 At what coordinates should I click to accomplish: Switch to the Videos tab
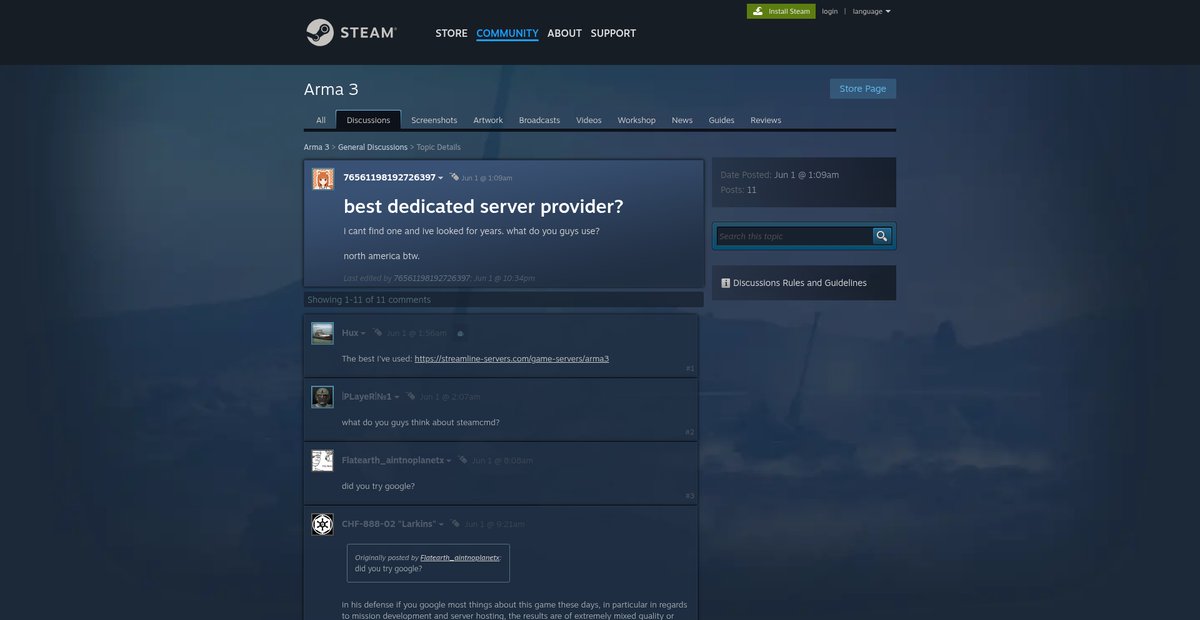pyautogui.click(x=589, y=120)
